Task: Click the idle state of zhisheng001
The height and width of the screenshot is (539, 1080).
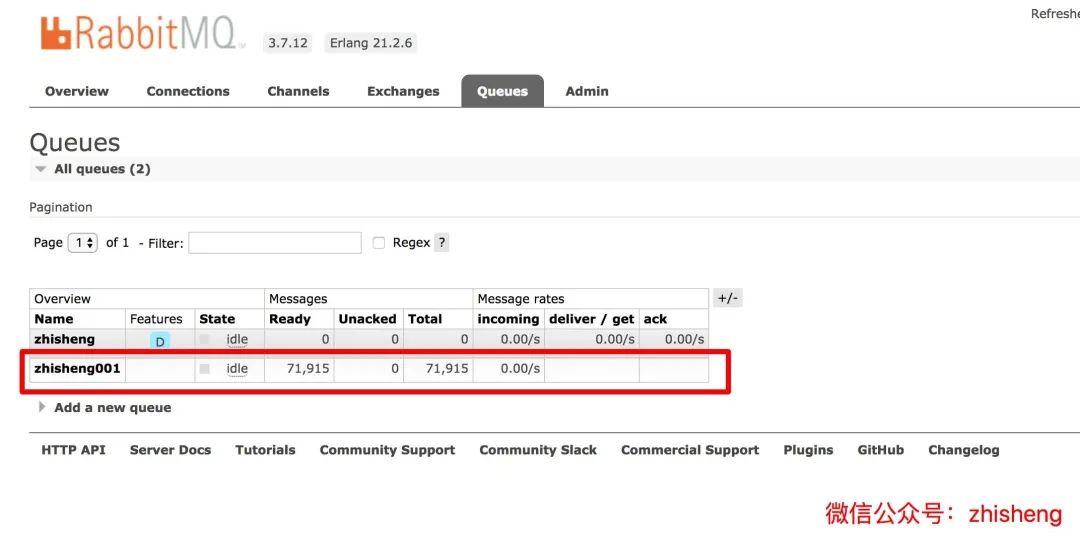Action: (x=237, y=368)
